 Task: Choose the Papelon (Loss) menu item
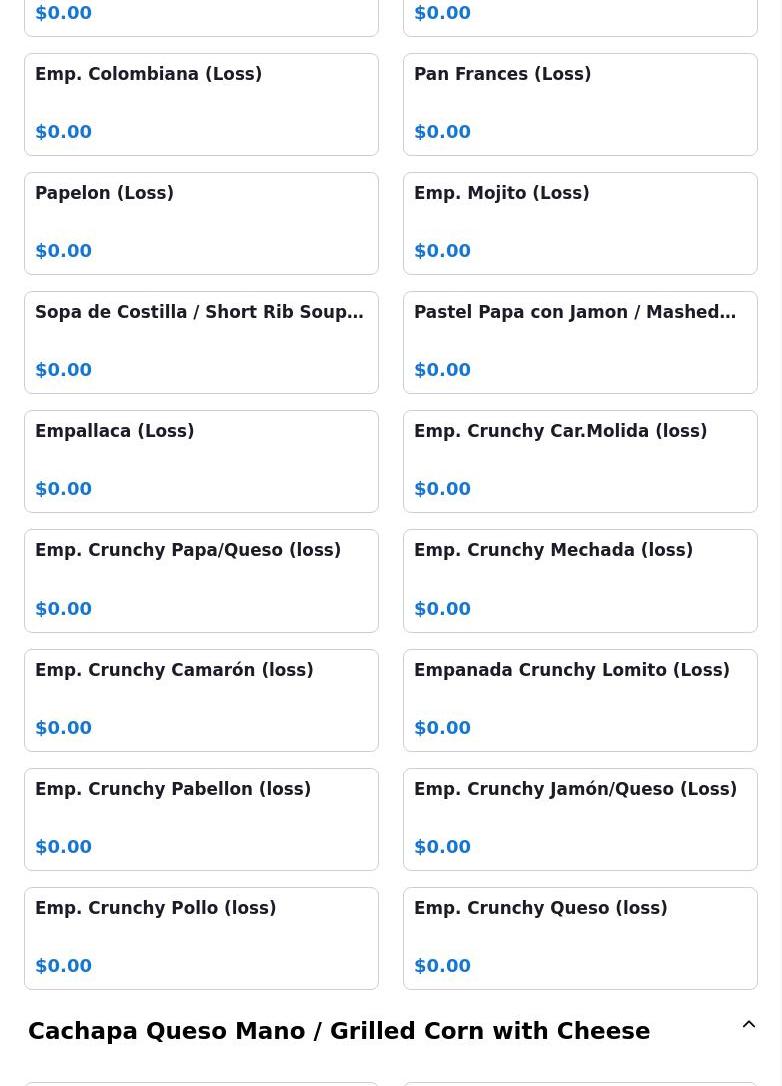pos(202,224)
